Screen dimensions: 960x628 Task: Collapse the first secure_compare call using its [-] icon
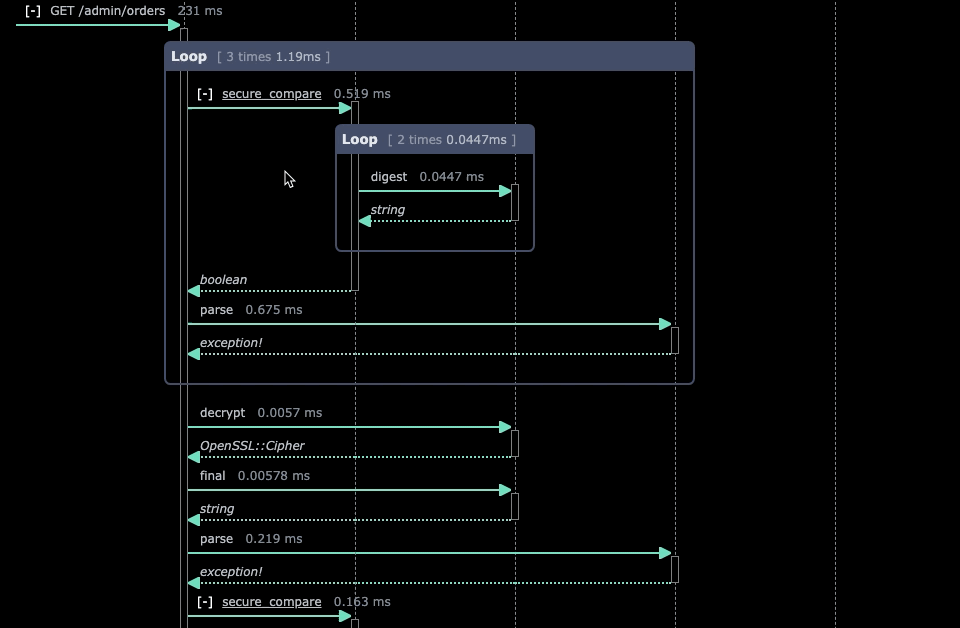206,93
